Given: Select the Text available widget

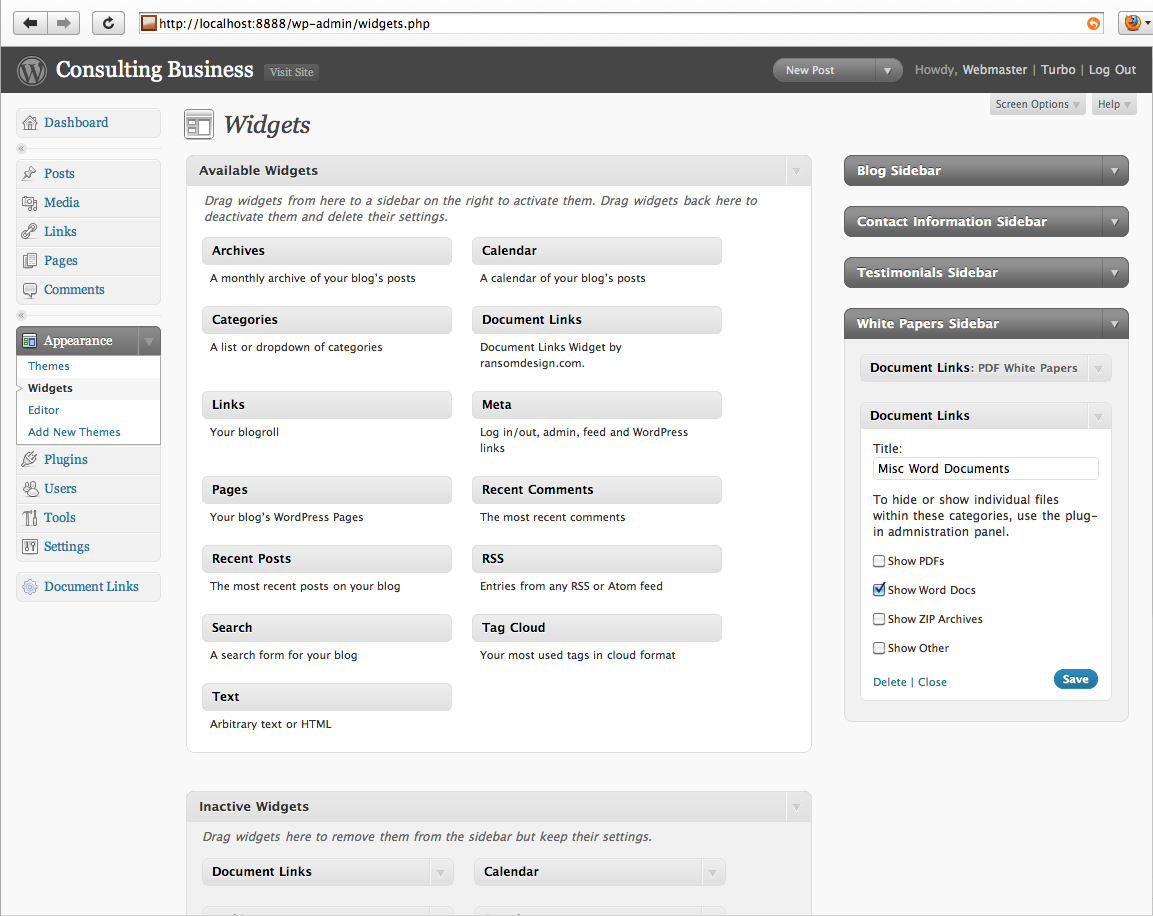Looking at the screenshot, I should tap(326, 697).
